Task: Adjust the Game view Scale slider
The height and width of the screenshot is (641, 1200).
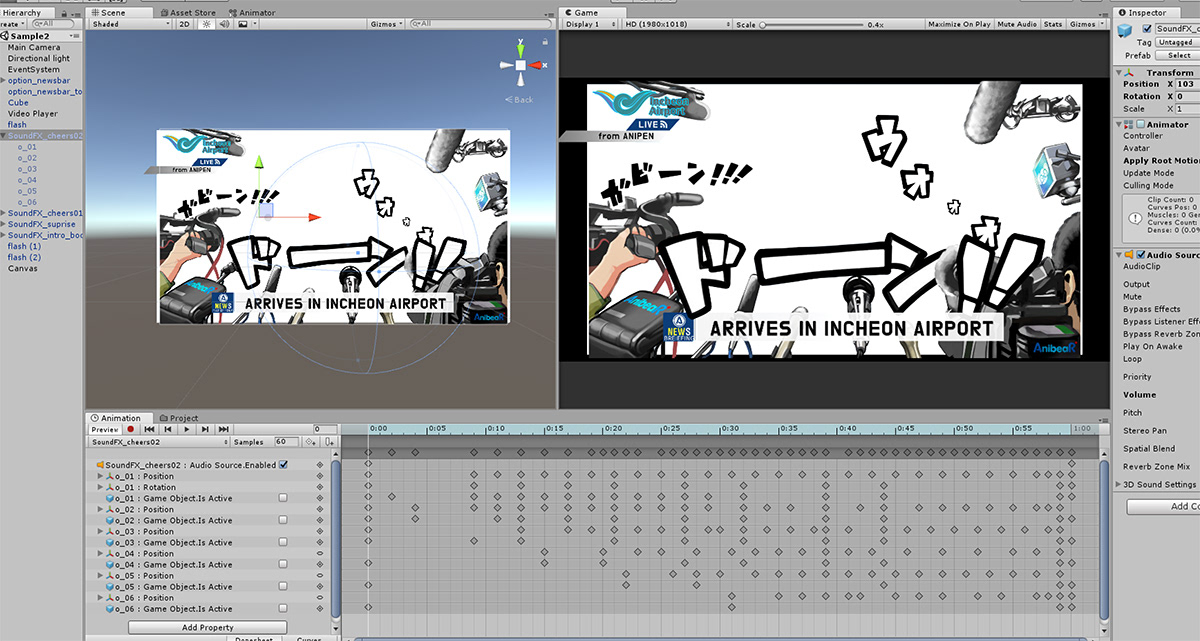Action: point(810,24)
